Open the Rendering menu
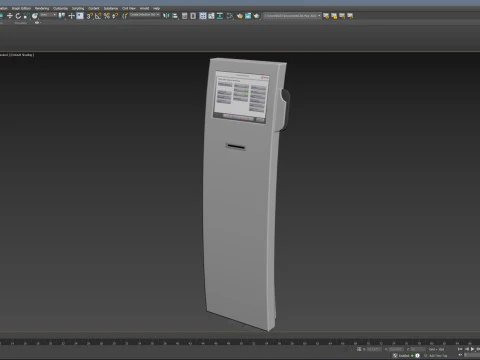The image size is (480, 360). click(x=42, y=8)
